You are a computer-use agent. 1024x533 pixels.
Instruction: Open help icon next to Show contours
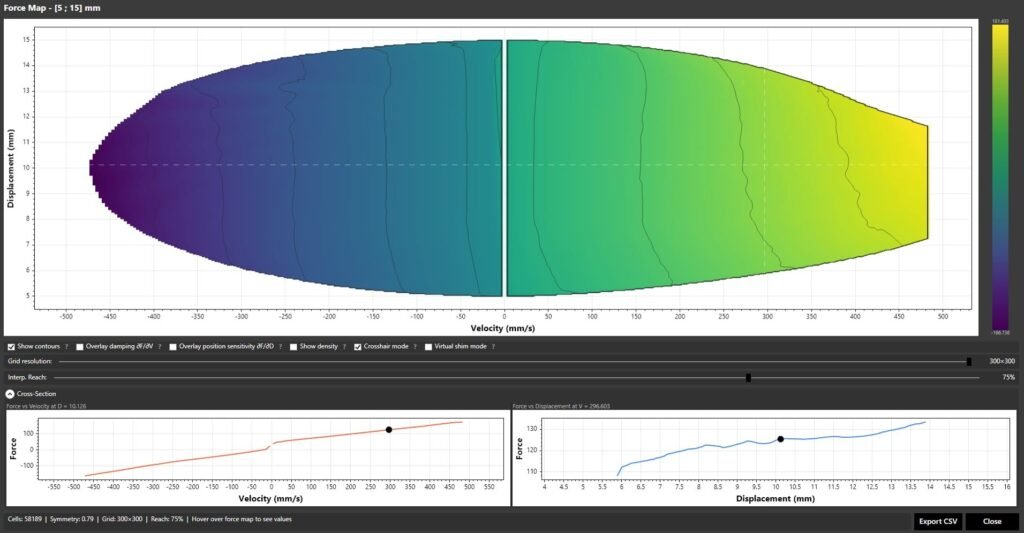pos(67,347)
